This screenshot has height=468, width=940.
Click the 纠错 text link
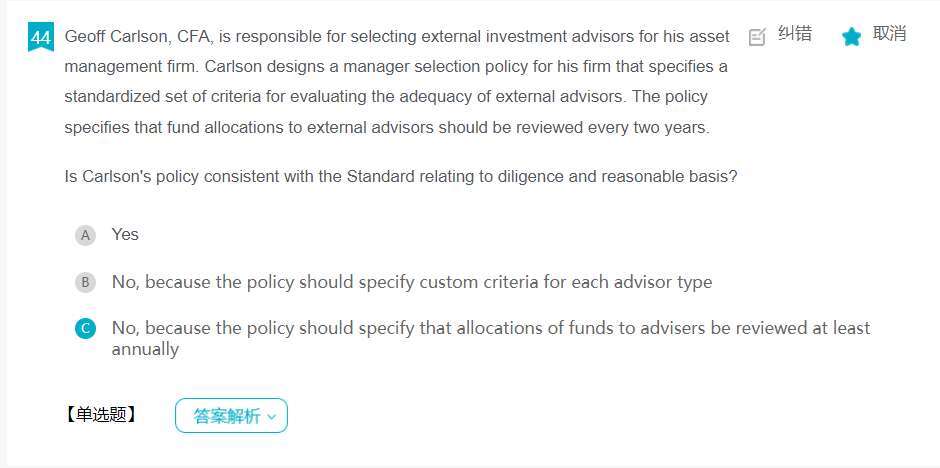(x=795, y=34)
